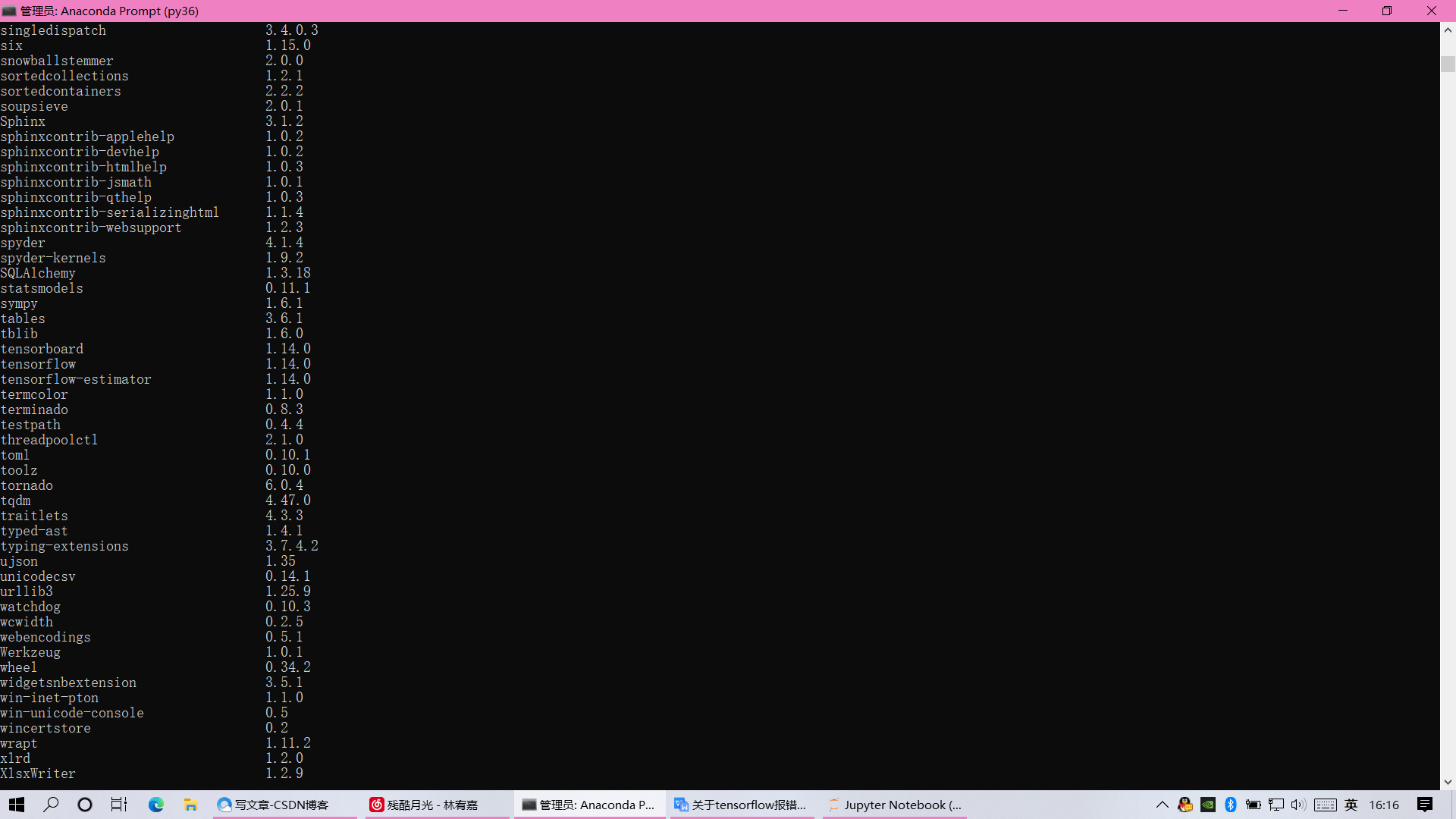Switch the input language 英 indicator
Viewport: 1456px width, 819px height.
[1351, 805]
